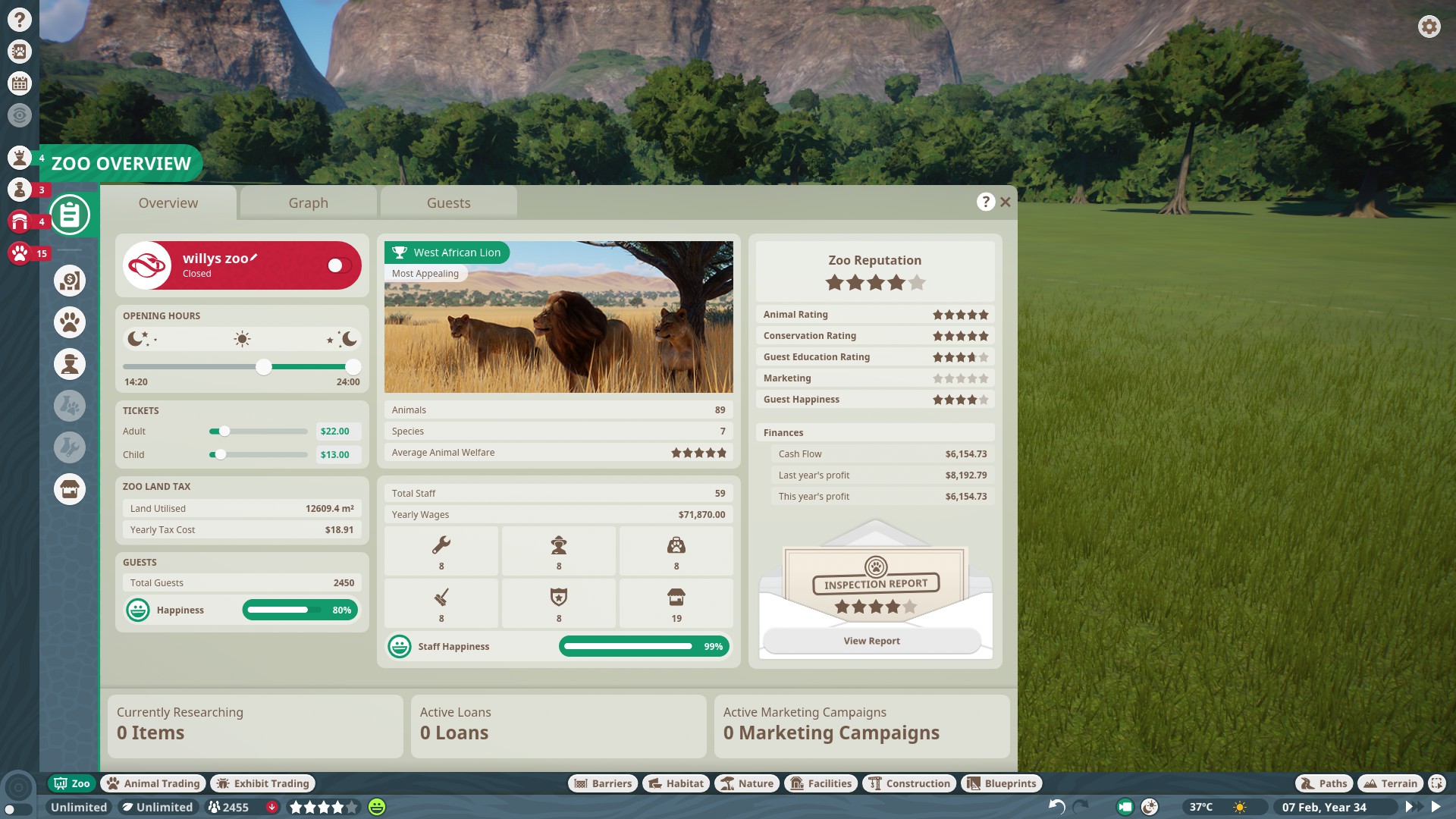Click the View Report button
Viewport: 1456px width, 819px height.
(872, 641)
